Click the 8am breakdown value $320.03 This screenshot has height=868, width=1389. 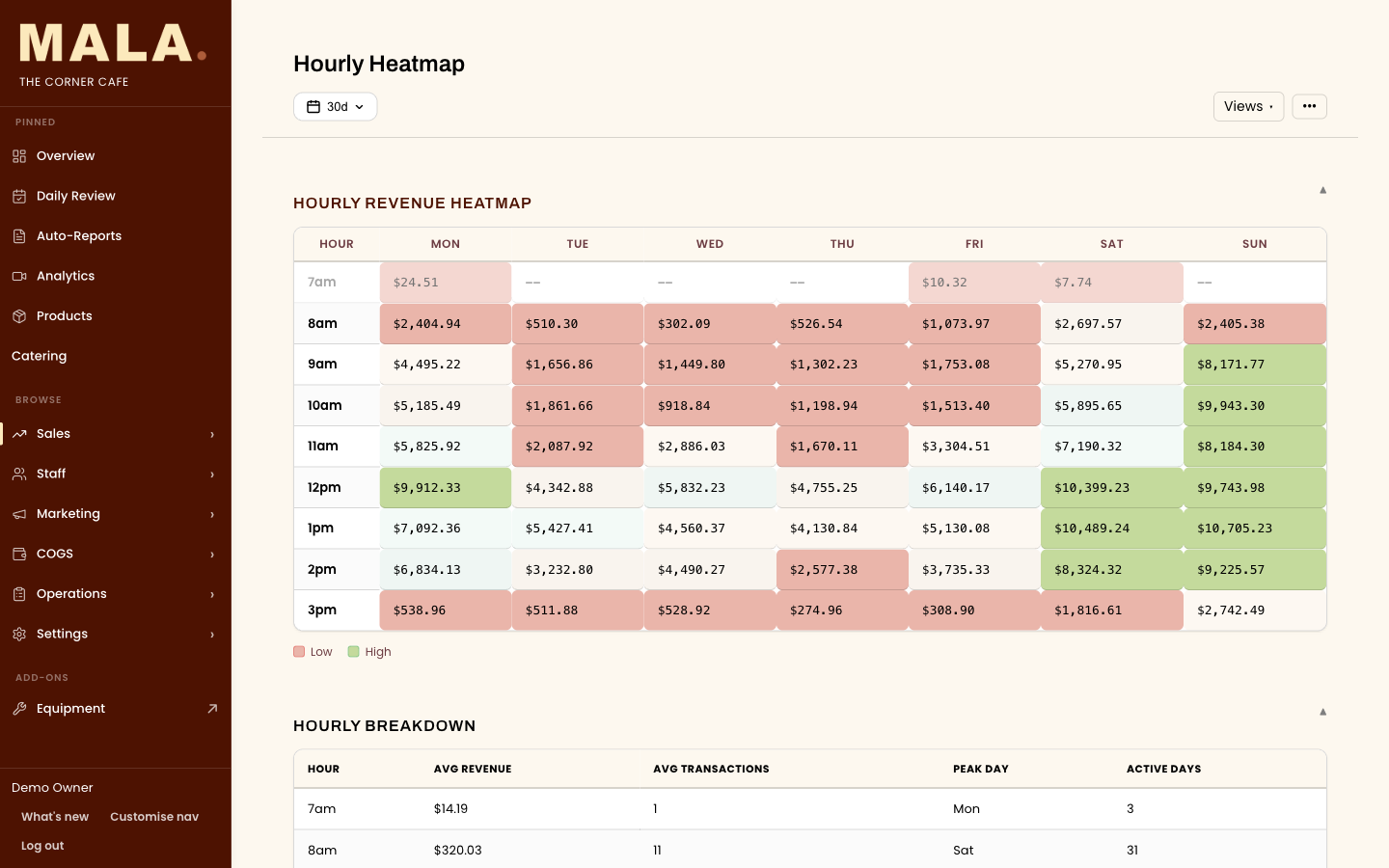point(458,851)
